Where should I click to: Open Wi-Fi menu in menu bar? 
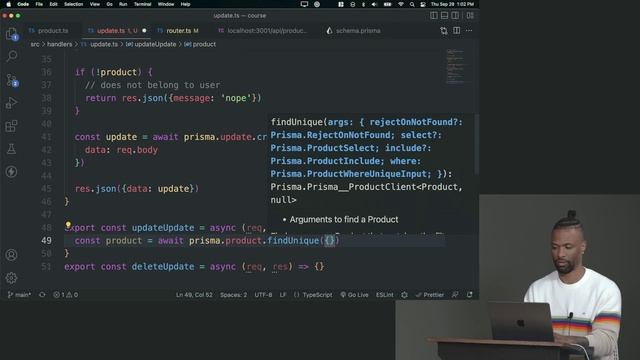400,4
